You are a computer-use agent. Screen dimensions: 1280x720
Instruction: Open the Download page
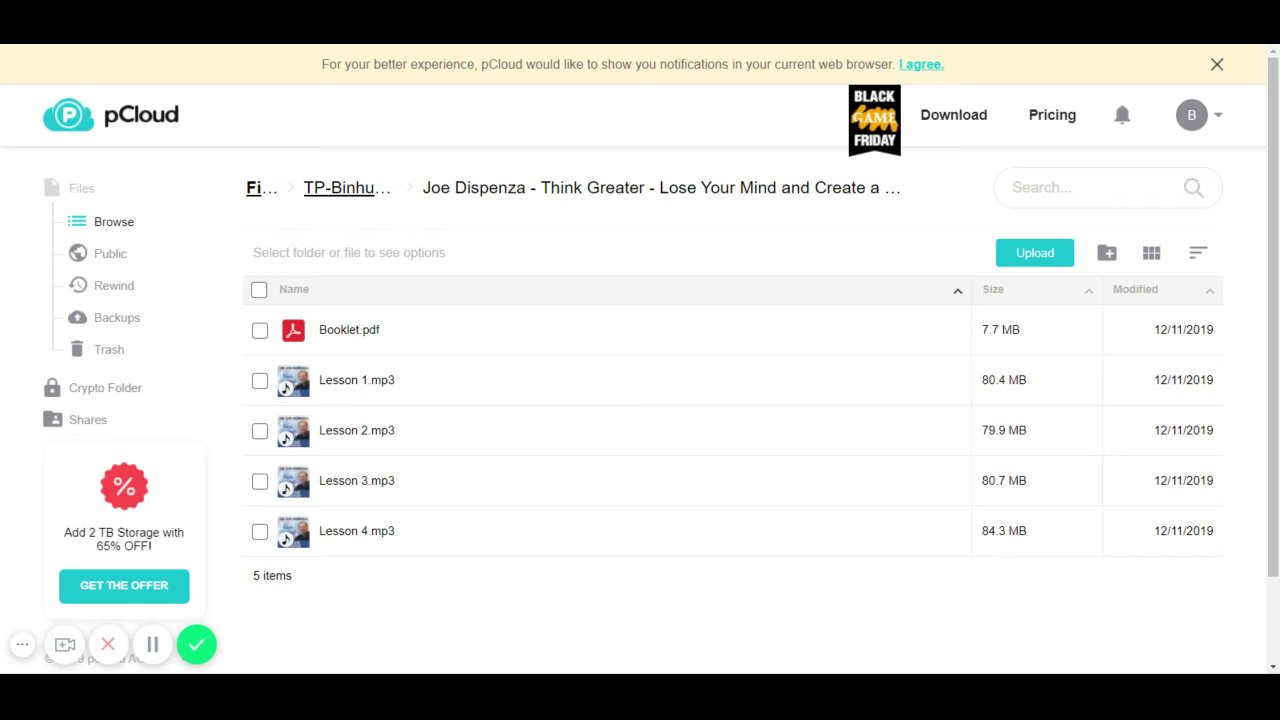coord(953,115)
